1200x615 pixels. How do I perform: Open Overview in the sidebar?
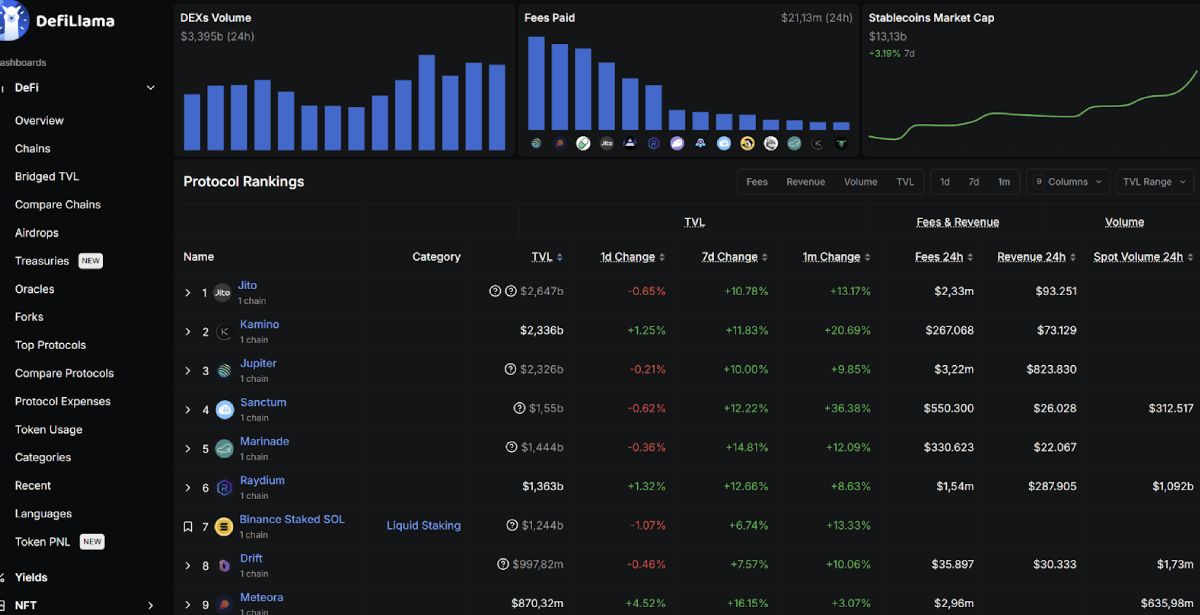point(39,120)
